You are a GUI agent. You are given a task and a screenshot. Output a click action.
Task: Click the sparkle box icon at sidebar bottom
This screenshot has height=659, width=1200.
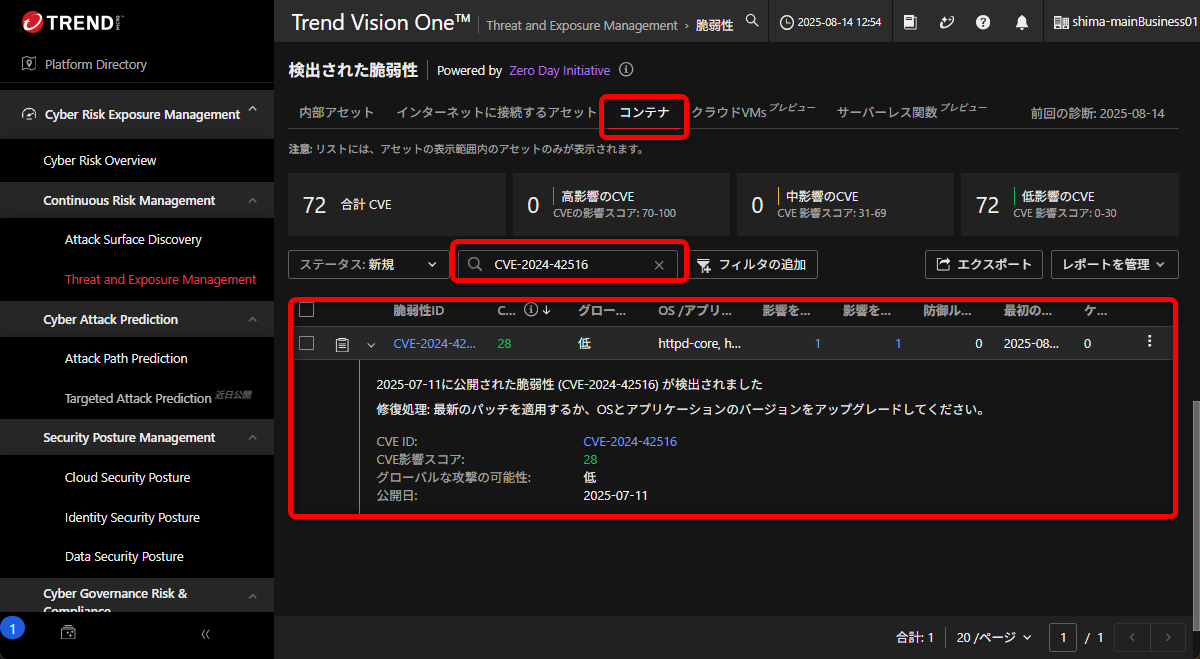coord(68,633)
